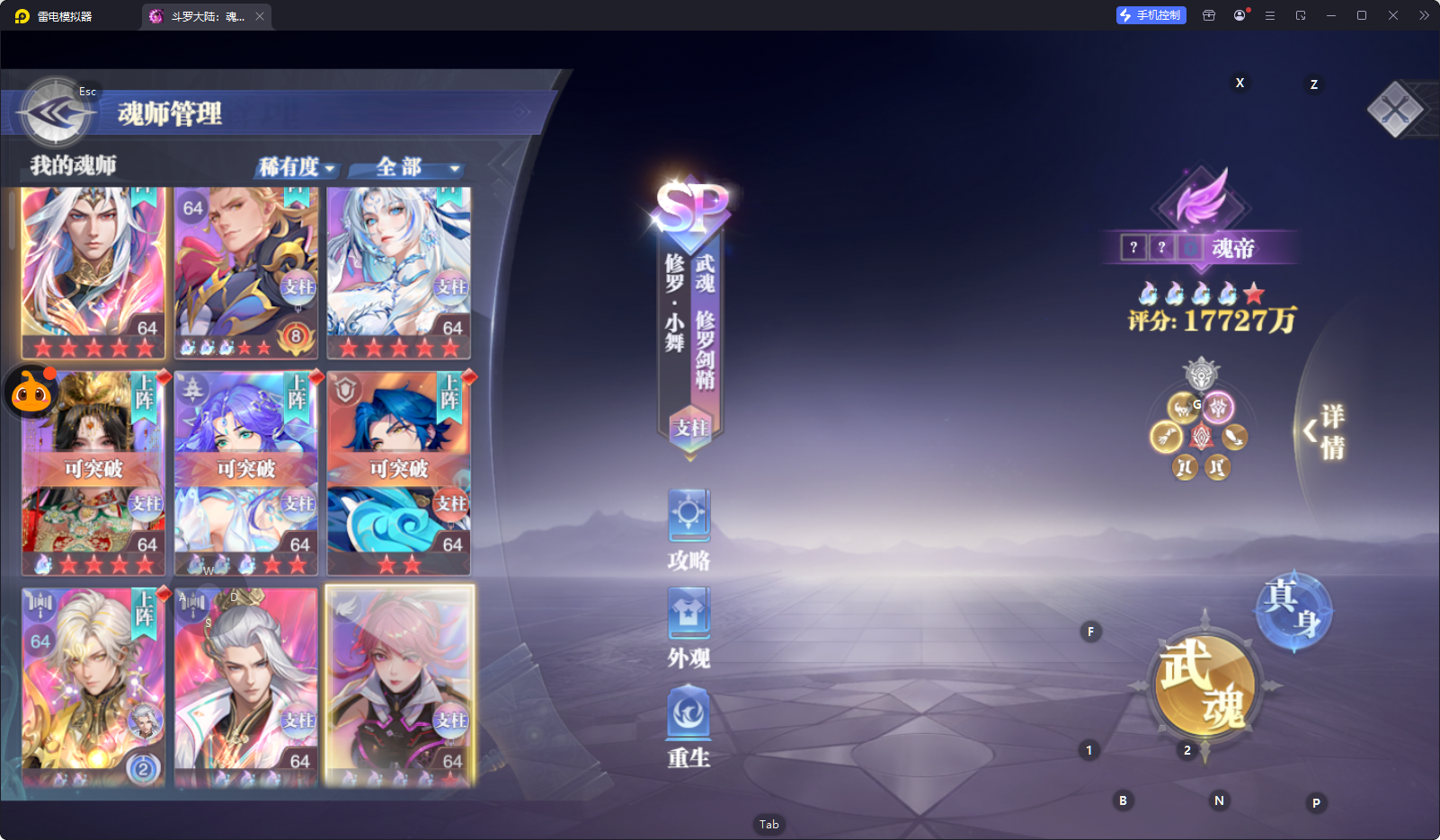Select the silver-haired man in white robe card
Image resolution: width=1440 pixels, height=840 pixels.
tap(246, 687)
